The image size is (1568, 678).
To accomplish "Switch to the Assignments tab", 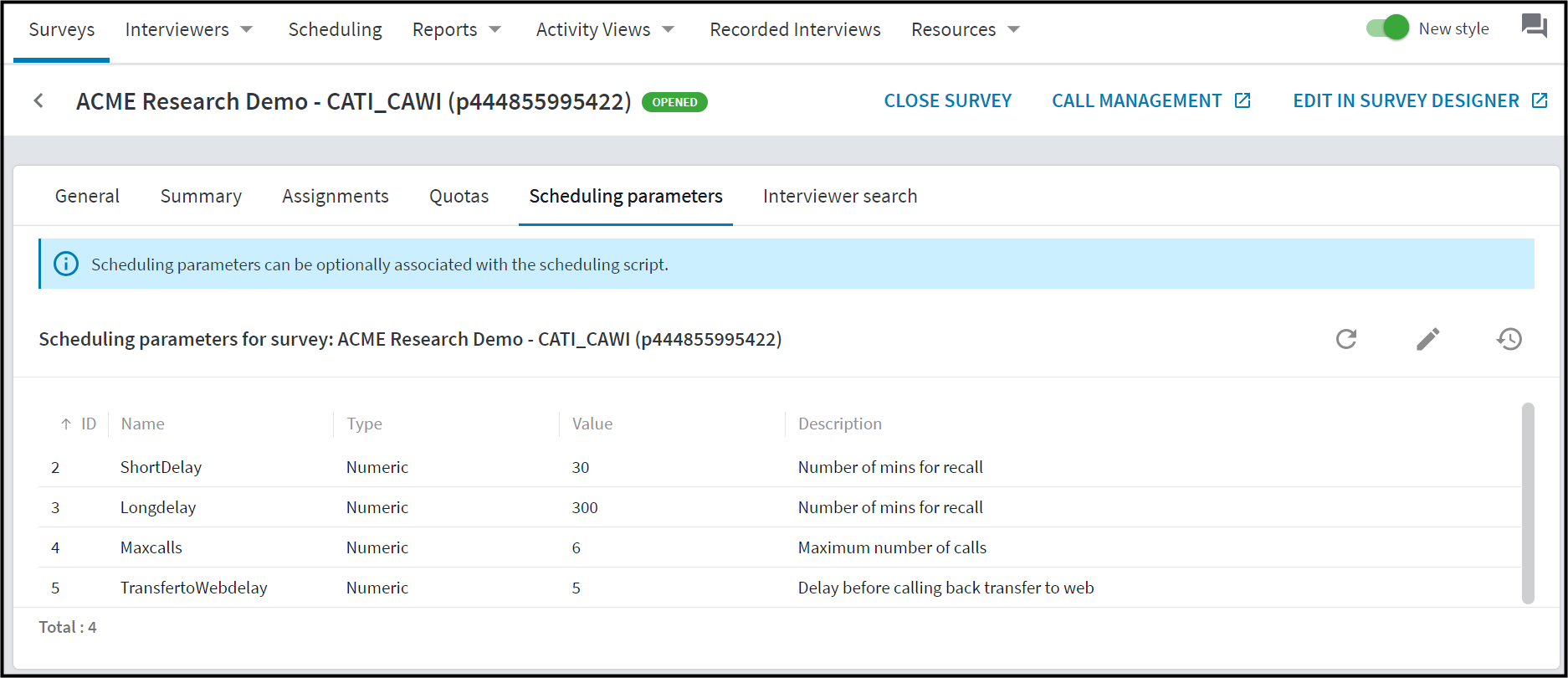I will [x=336, y=196].
